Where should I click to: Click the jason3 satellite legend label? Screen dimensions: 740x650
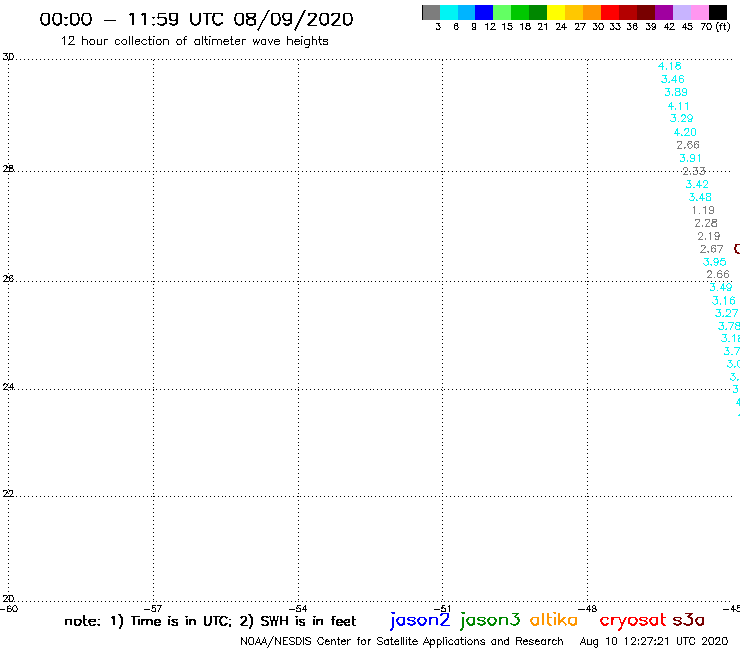tap(490, 621)
